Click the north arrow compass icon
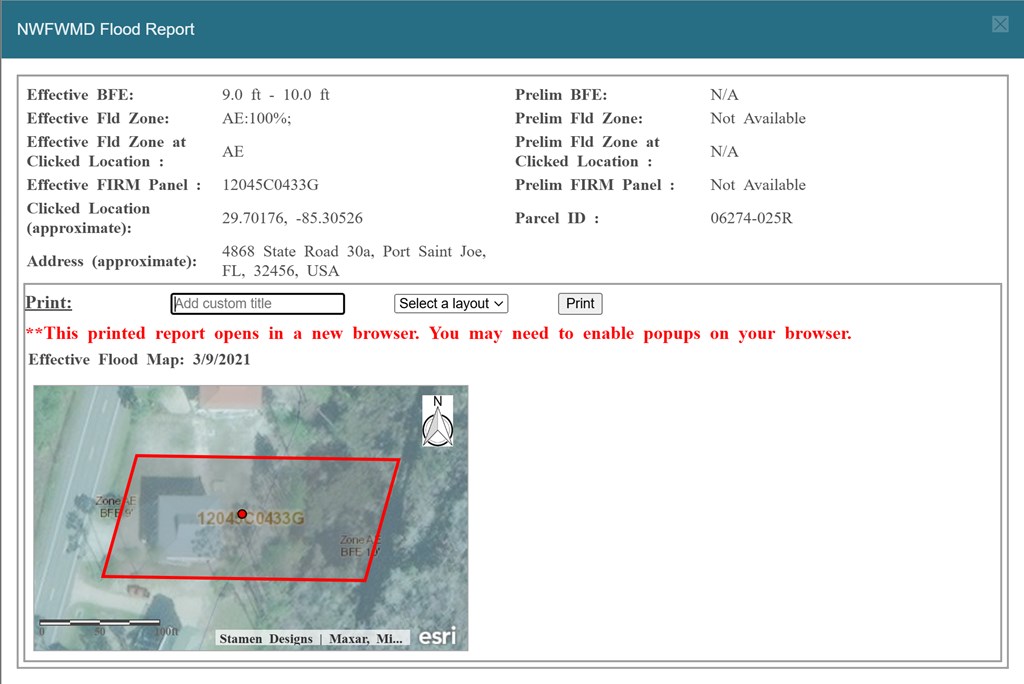The image size is (1024, 684). tap(438, 421)
